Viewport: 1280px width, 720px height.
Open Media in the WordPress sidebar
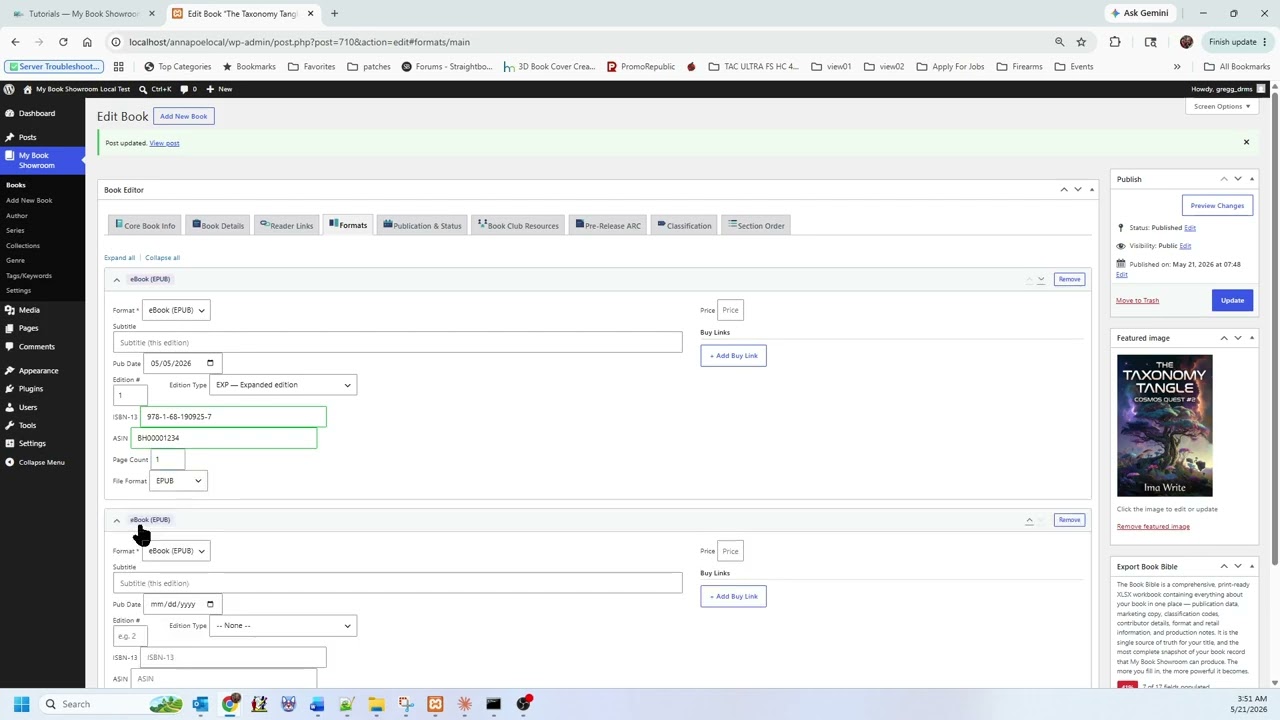(x=29, y=310)
